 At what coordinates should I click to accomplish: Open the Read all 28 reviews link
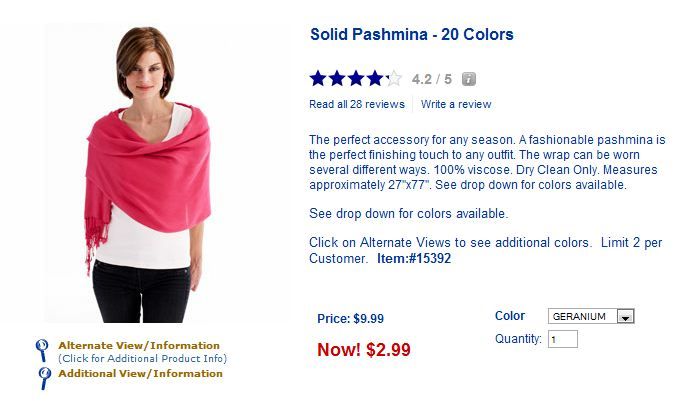357,104
